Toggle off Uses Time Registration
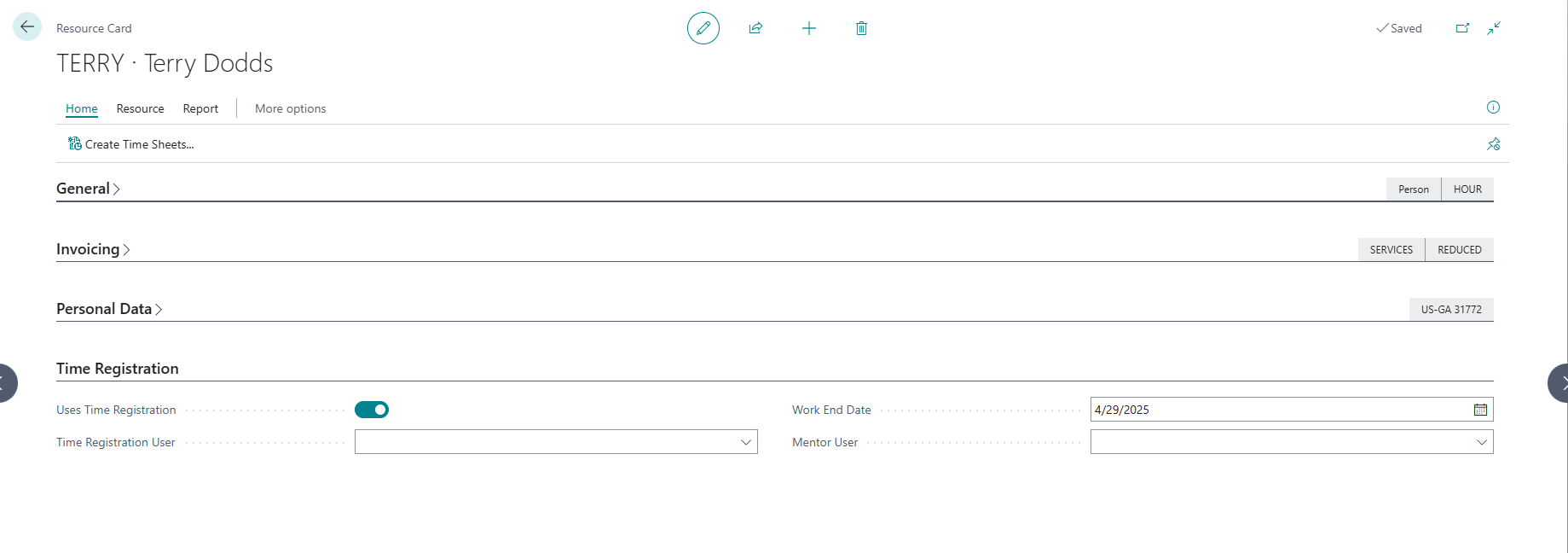This screenshot has height=553, width=1568. [x=372, y=410]
